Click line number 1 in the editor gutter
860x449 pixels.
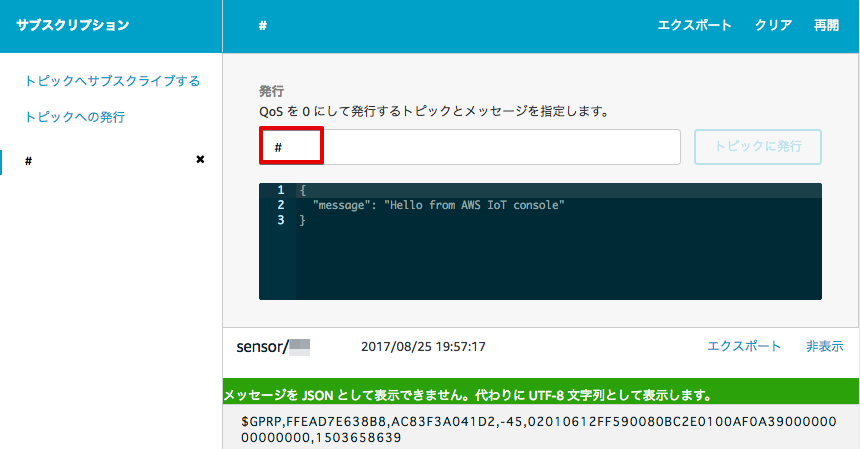pos(281,190)
